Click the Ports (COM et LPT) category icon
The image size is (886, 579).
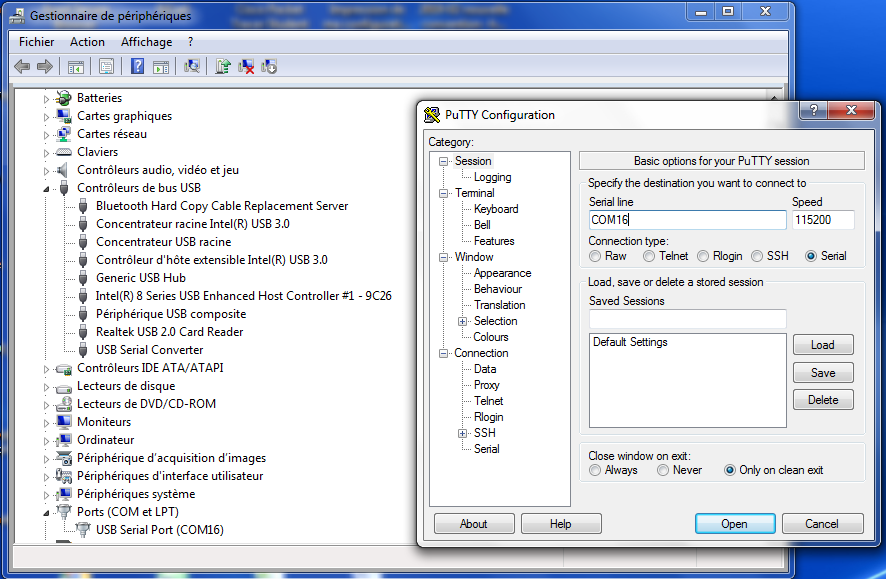pyautogui.click(x=64, y=512)
